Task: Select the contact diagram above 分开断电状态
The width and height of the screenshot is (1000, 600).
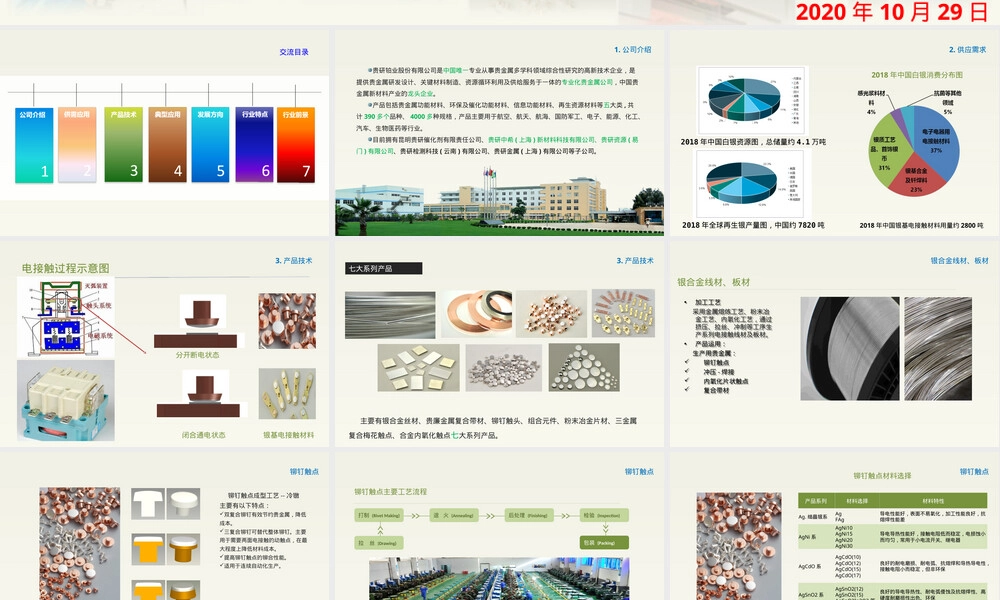Action: point(197,321)
